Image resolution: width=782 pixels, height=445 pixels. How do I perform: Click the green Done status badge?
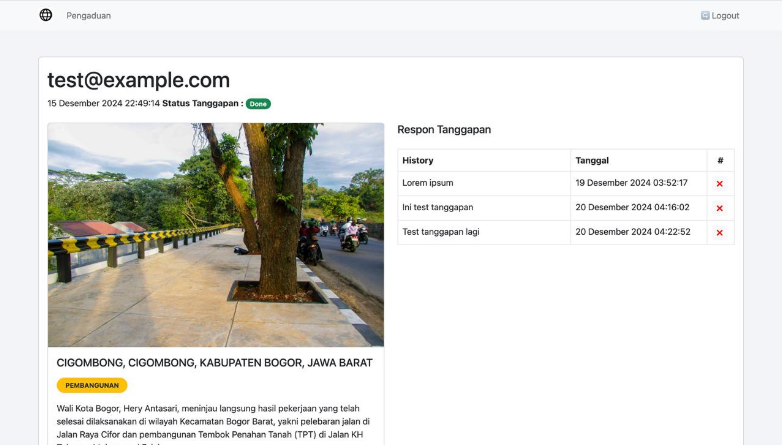(x=258, y=104)
